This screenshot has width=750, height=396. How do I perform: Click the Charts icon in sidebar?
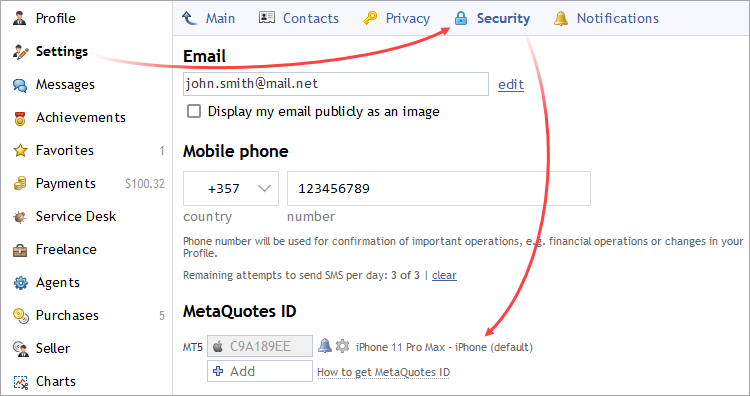pos(20,382)
